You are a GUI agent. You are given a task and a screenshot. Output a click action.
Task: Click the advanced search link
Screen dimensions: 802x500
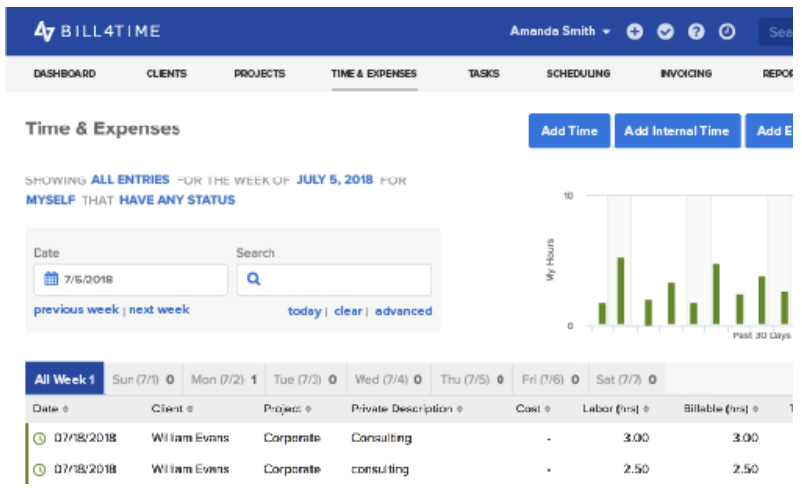(x=404, y=311)
